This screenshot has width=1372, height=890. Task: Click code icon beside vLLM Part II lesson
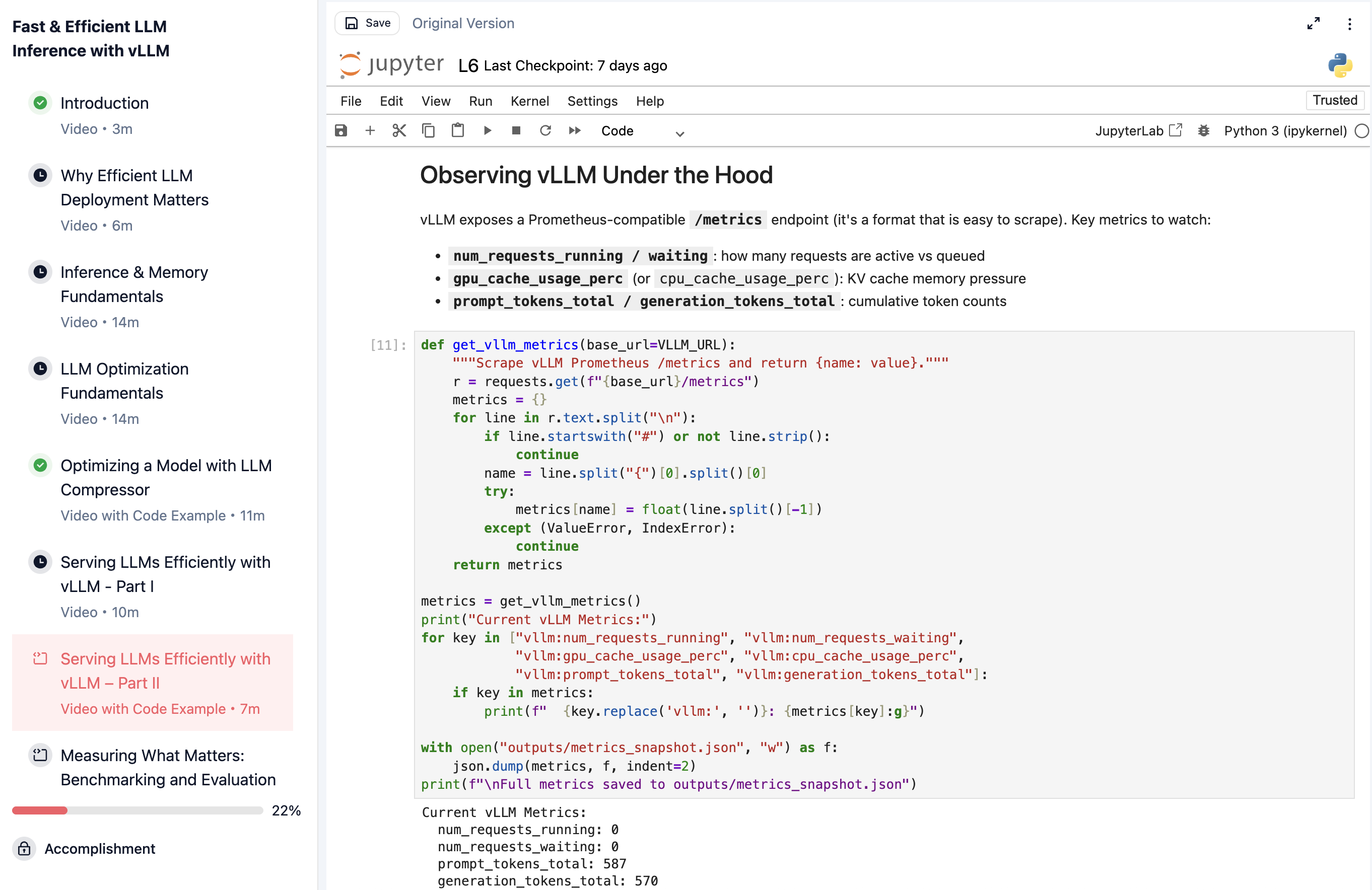coord(40,658)
